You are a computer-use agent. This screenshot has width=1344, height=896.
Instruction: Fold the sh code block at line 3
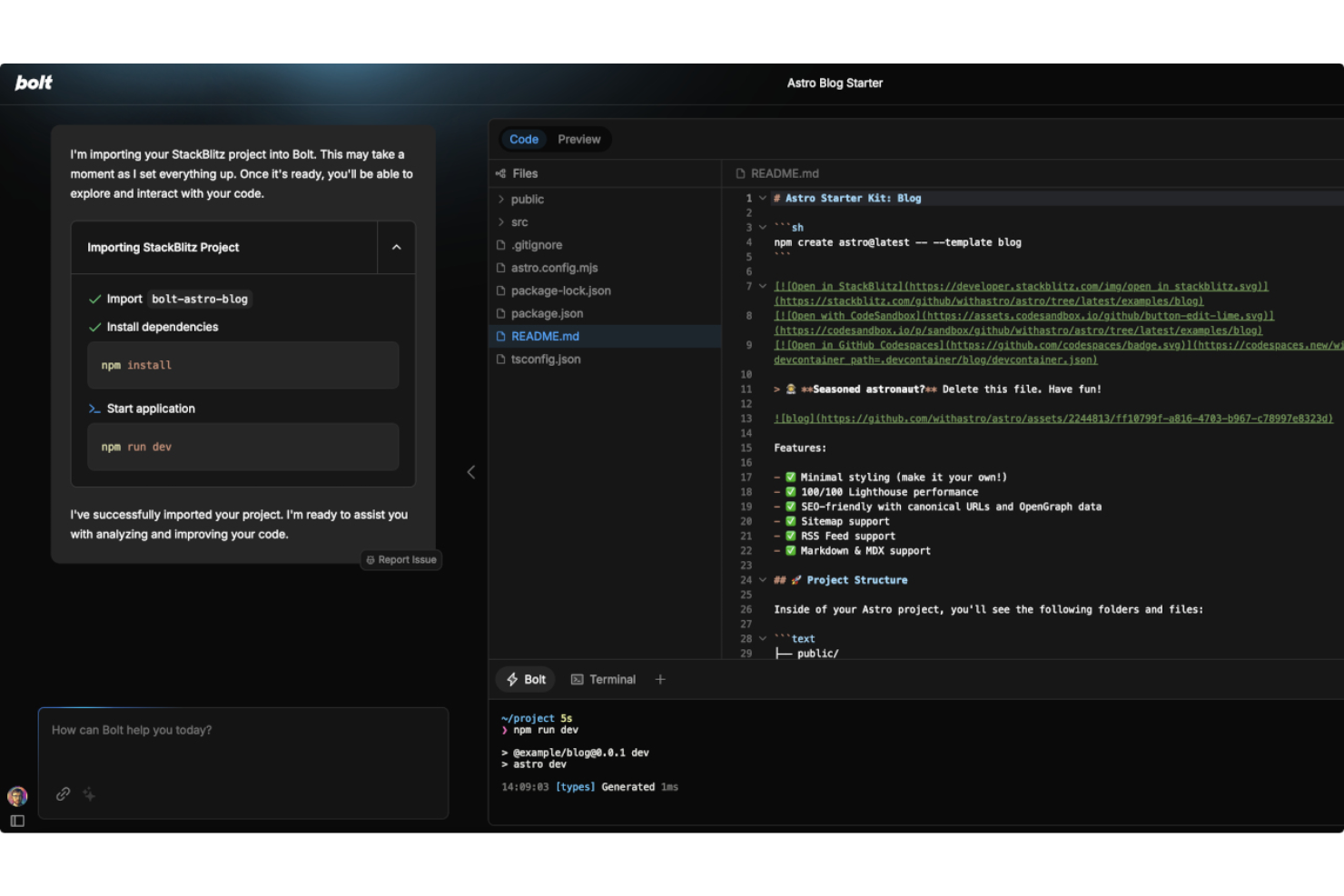763,228
